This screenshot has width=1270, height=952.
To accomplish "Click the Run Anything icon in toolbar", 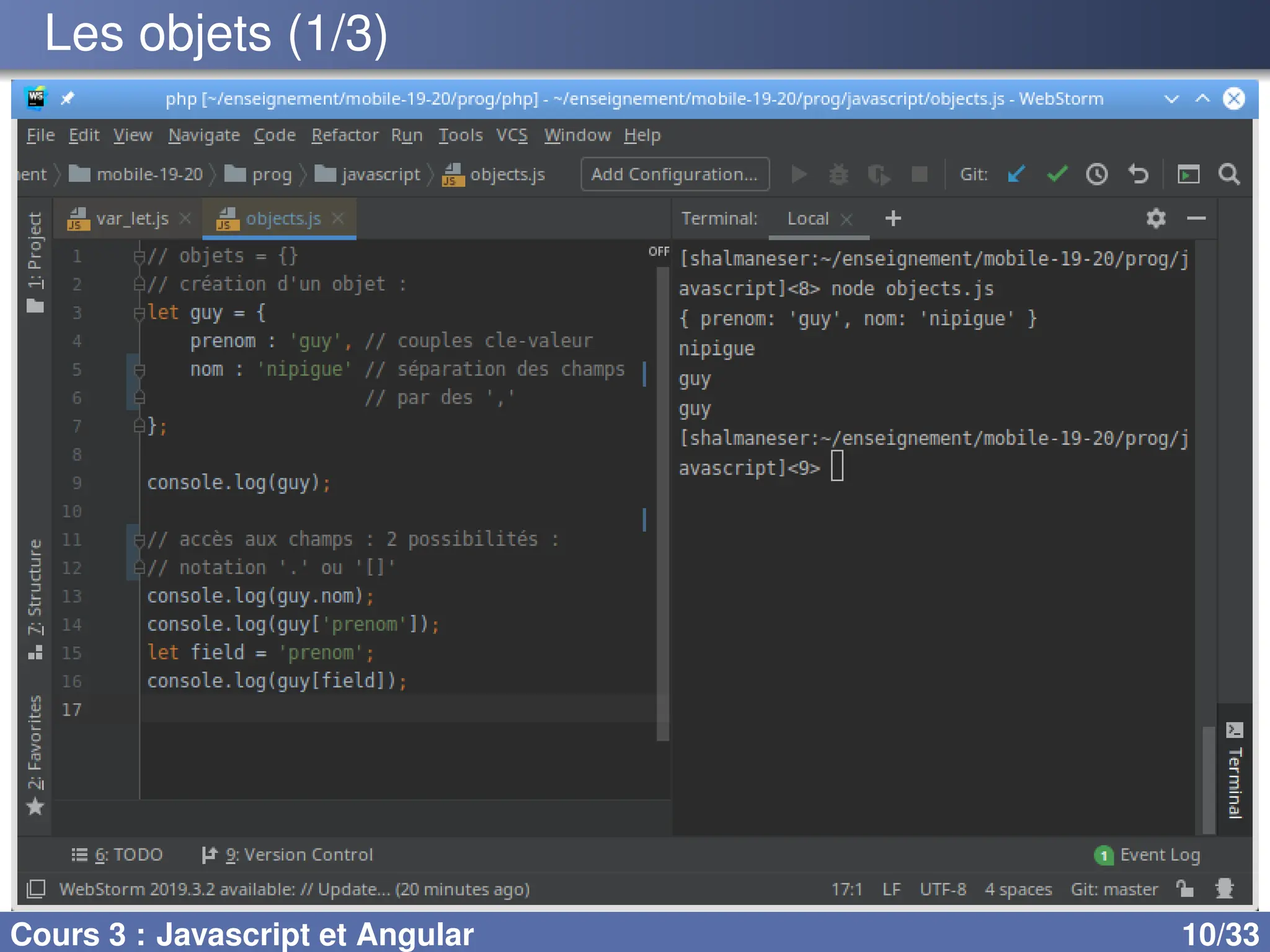I will coord(1188,174).
